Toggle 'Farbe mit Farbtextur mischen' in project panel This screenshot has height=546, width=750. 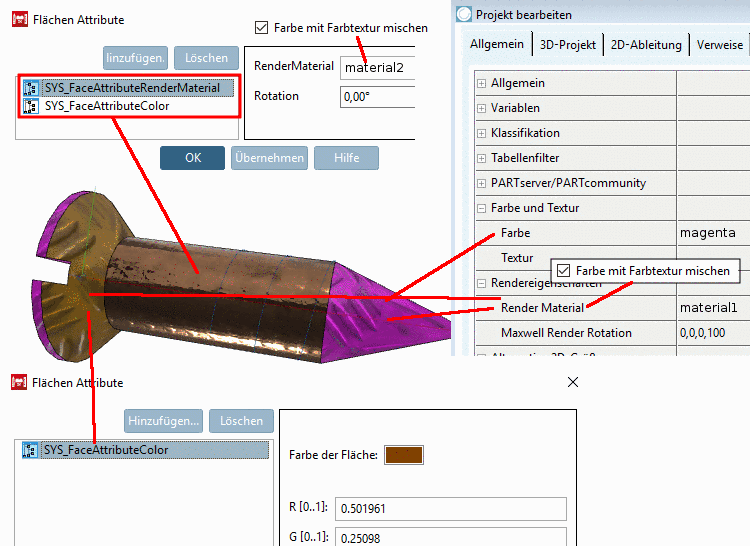pyautogui.click(x=563, y=271)
